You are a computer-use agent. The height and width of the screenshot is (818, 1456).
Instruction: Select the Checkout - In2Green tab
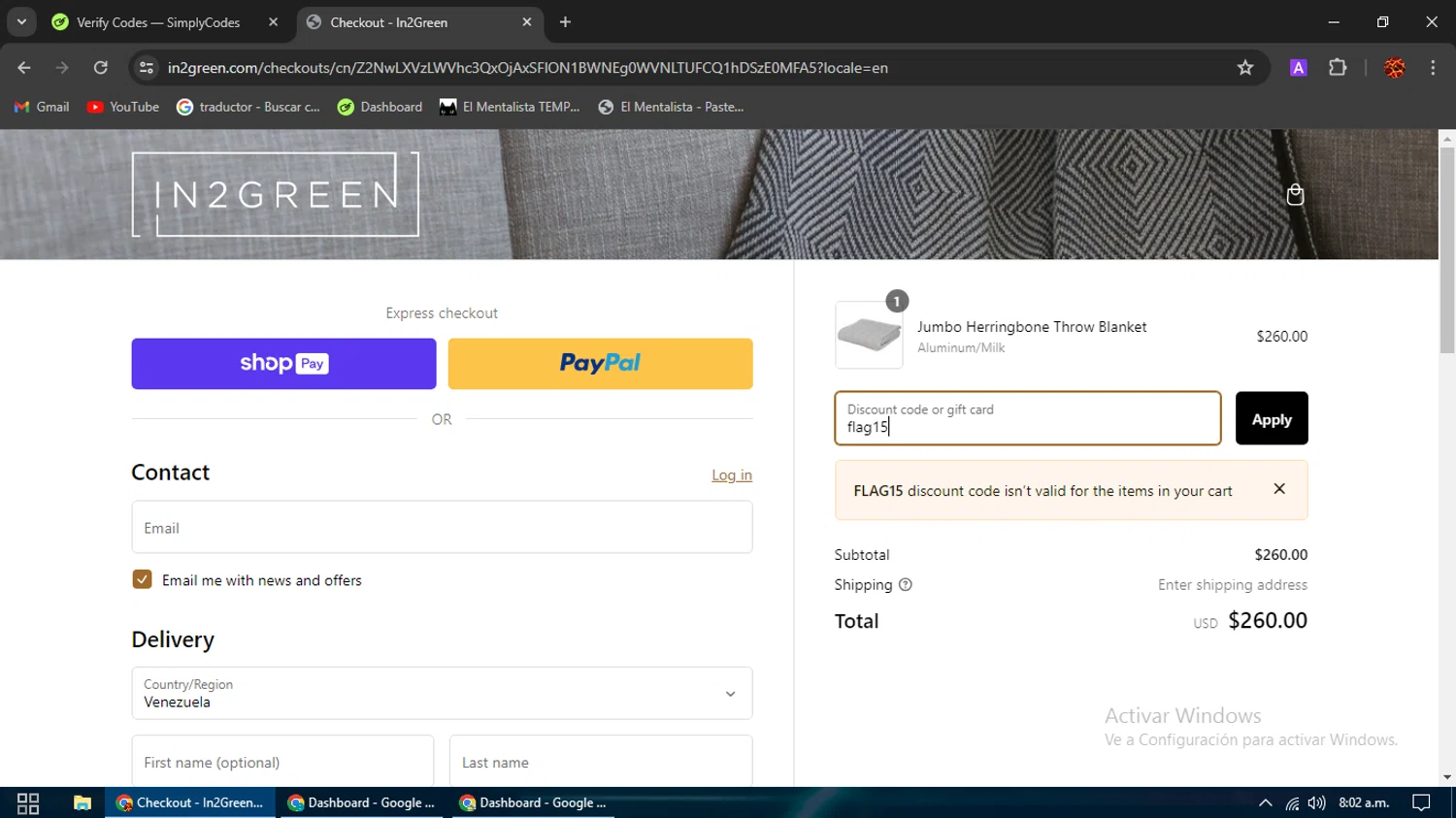[417, 22]
